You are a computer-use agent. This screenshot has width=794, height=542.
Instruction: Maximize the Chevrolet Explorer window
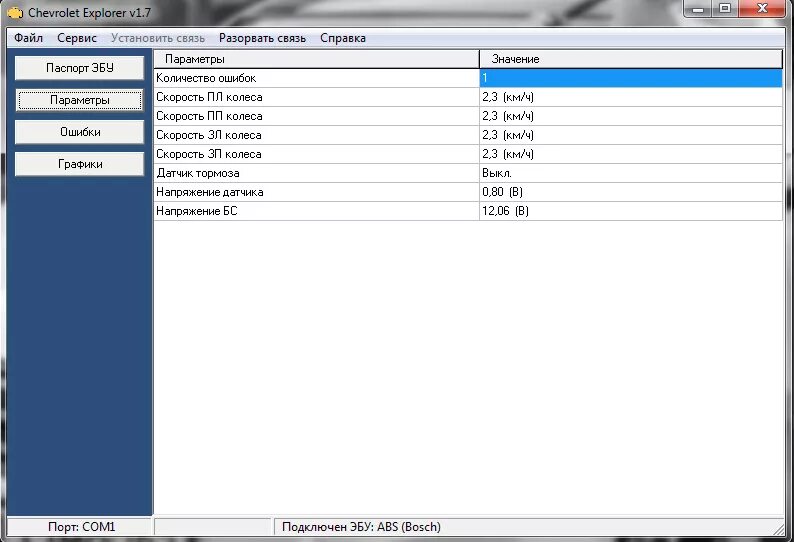tap(725, 9)
